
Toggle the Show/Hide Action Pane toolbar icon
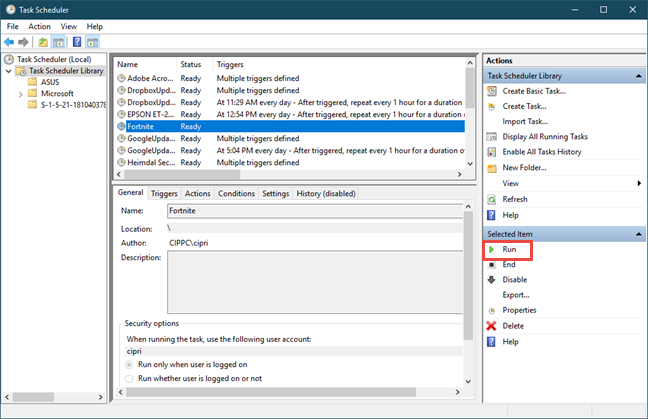pos(92,42)
